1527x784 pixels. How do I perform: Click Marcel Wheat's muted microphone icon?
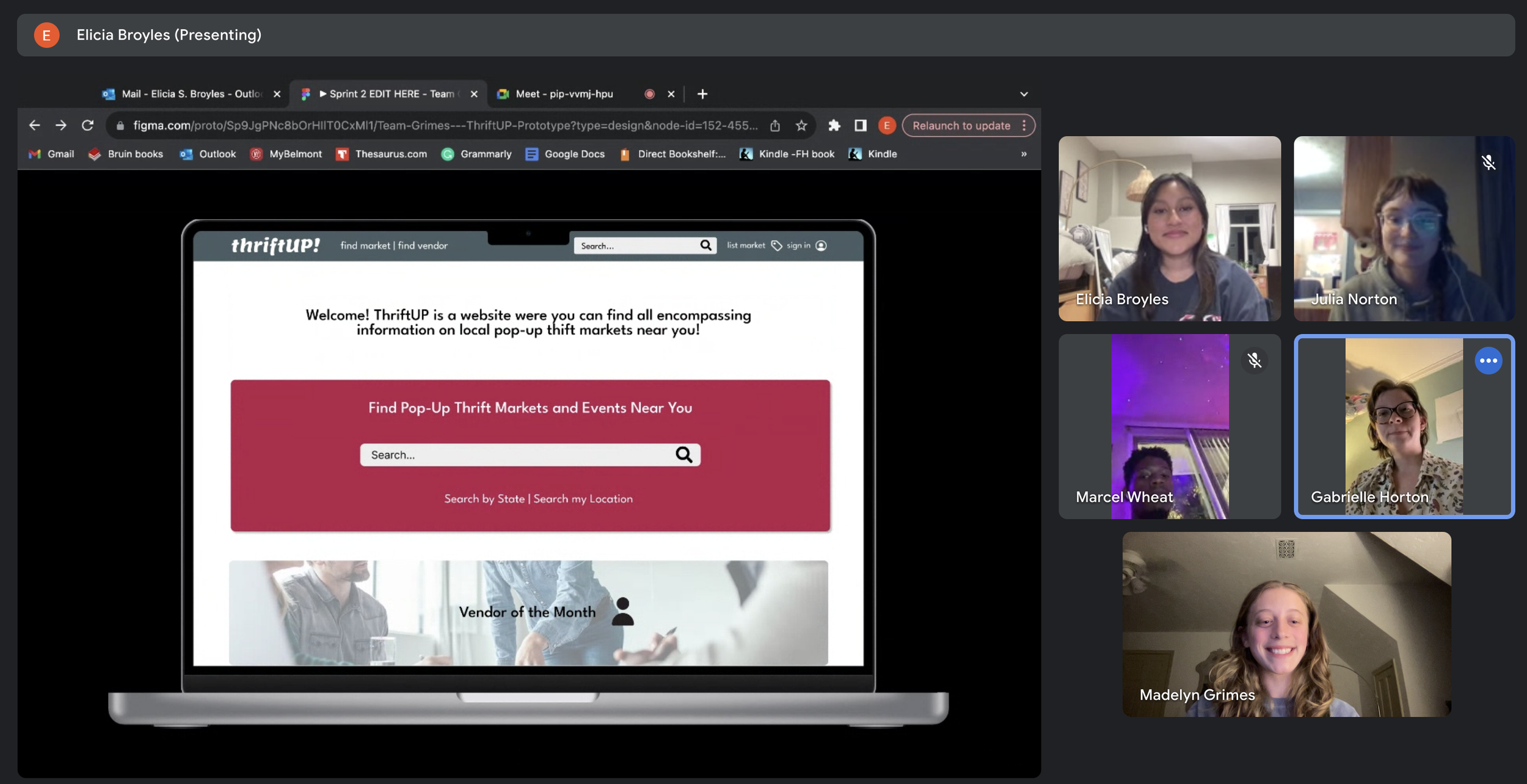tap(1254, 360)
